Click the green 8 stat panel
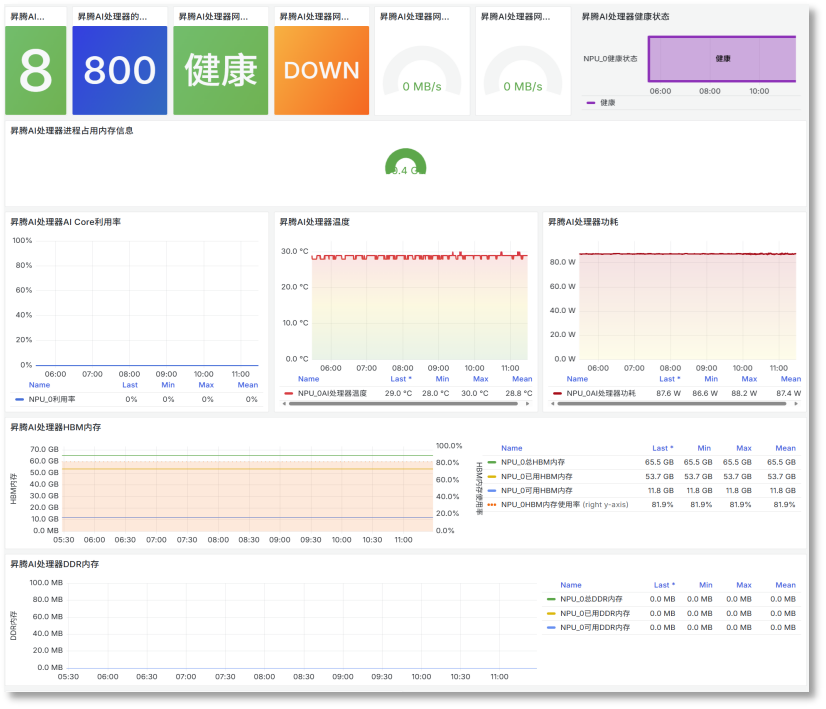826x709 pixels. (35, 70)
